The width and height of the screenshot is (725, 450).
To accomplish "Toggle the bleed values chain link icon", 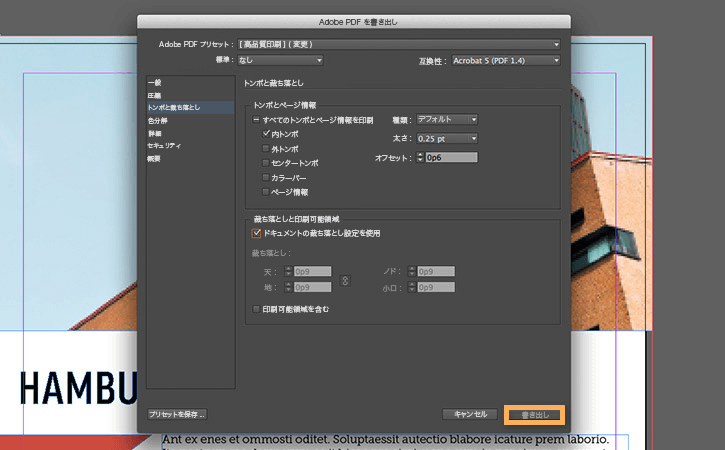I will [345, 280].
